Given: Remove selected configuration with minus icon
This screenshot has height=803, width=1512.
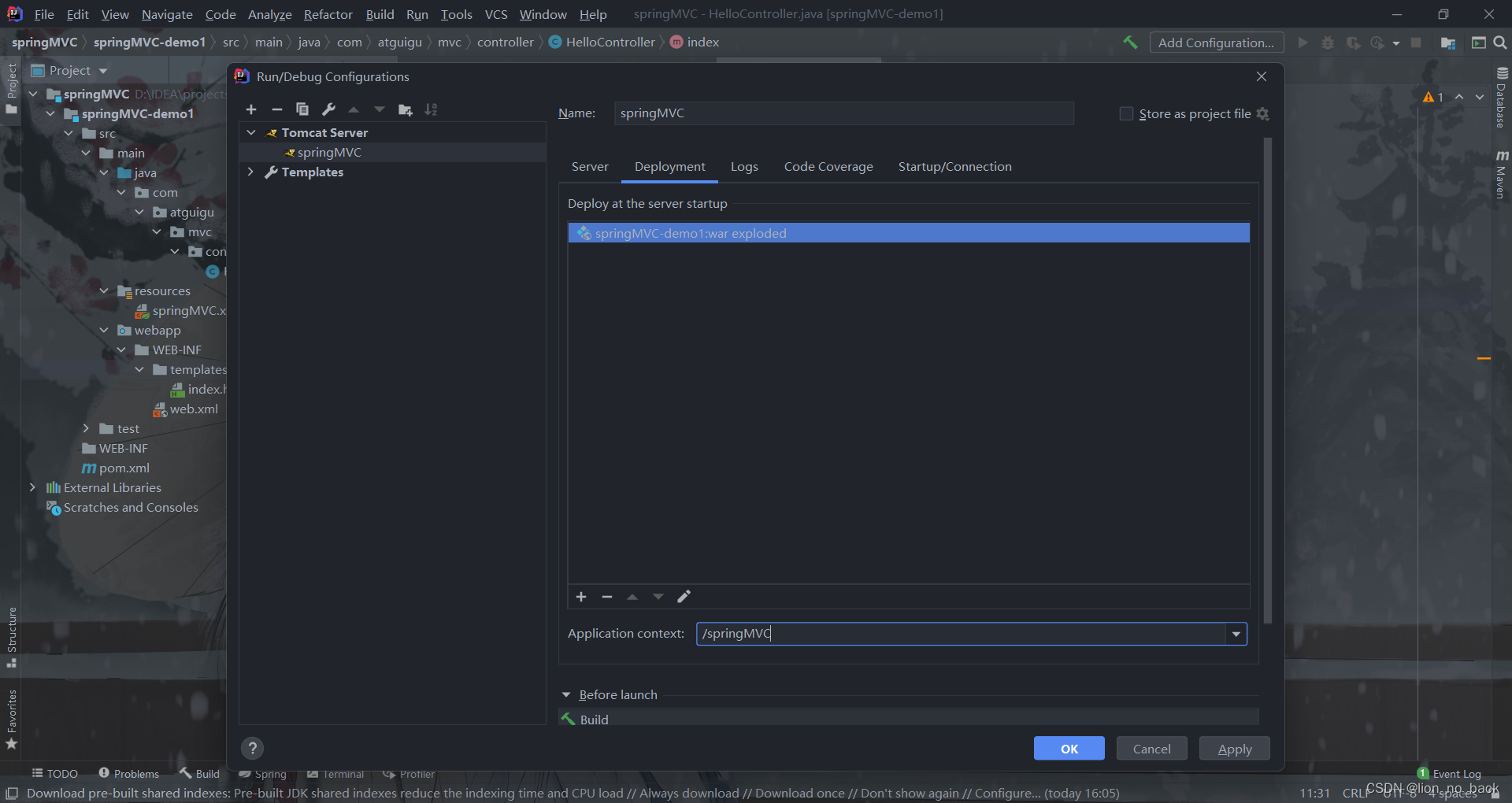Looking at the screenshot, I should click(x=276, y=109).
